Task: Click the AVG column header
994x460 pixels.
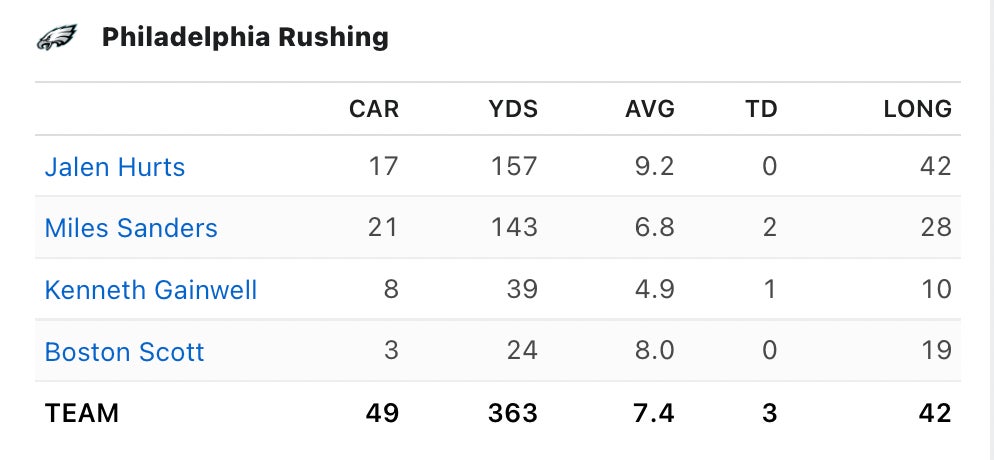Action: (650, 109)
